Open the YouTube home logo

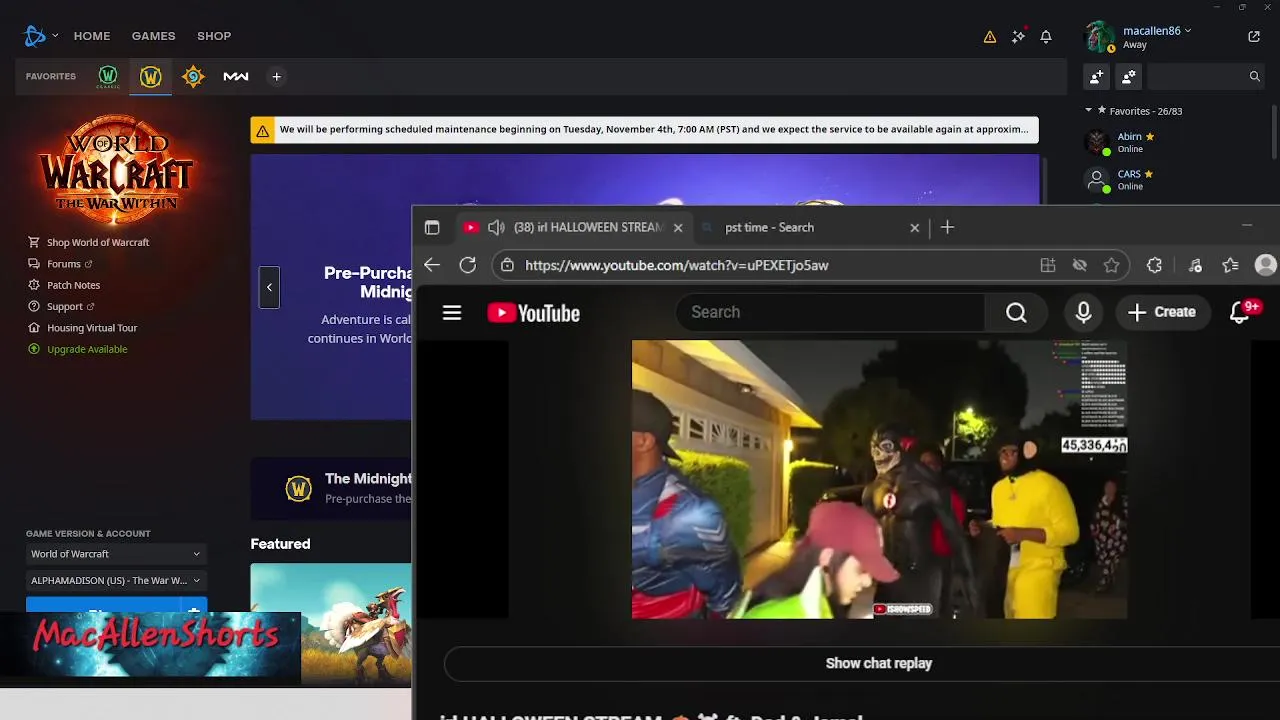534,313
